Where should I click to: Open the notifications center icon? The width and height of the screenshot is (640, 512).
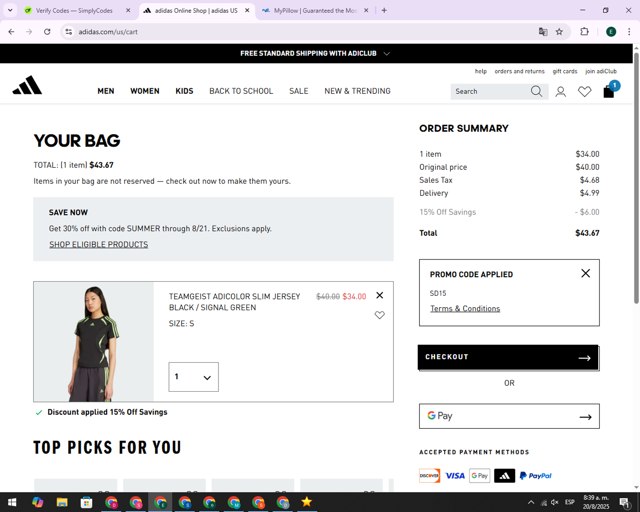point(624,502)
